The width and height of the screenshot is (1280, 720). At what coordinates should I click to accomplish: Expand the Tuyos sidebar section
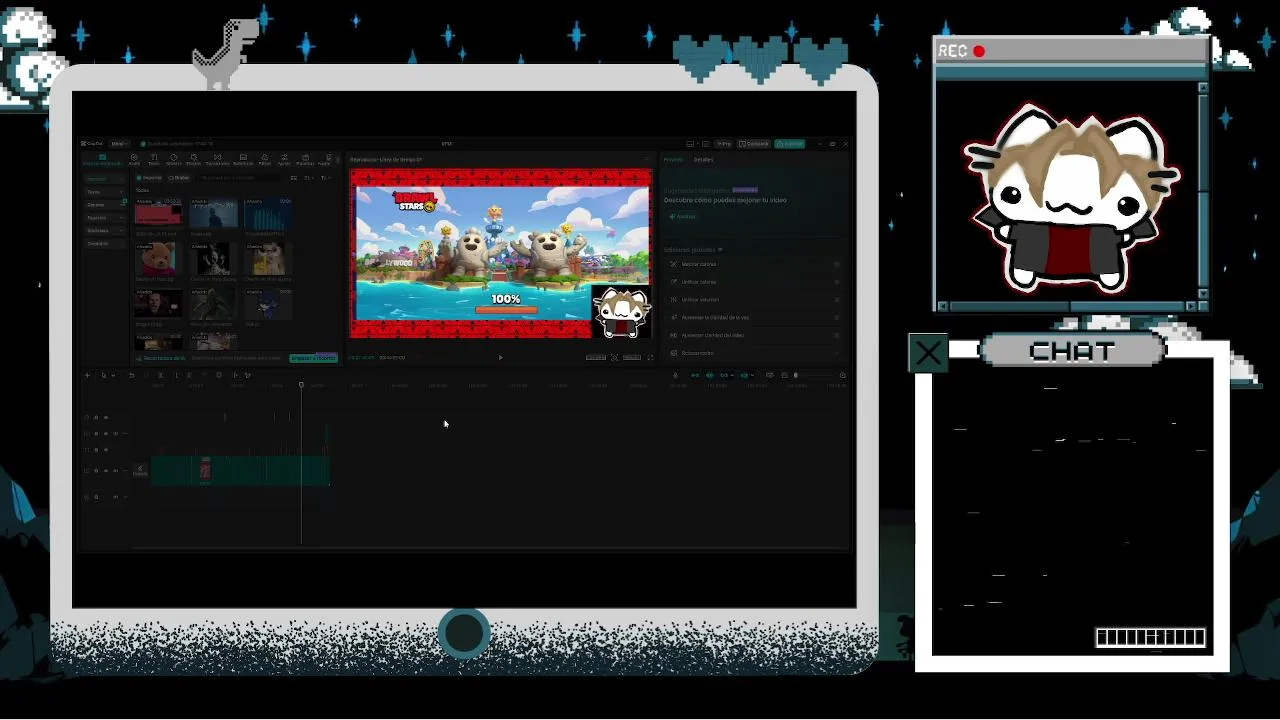(x=105, y=192)
